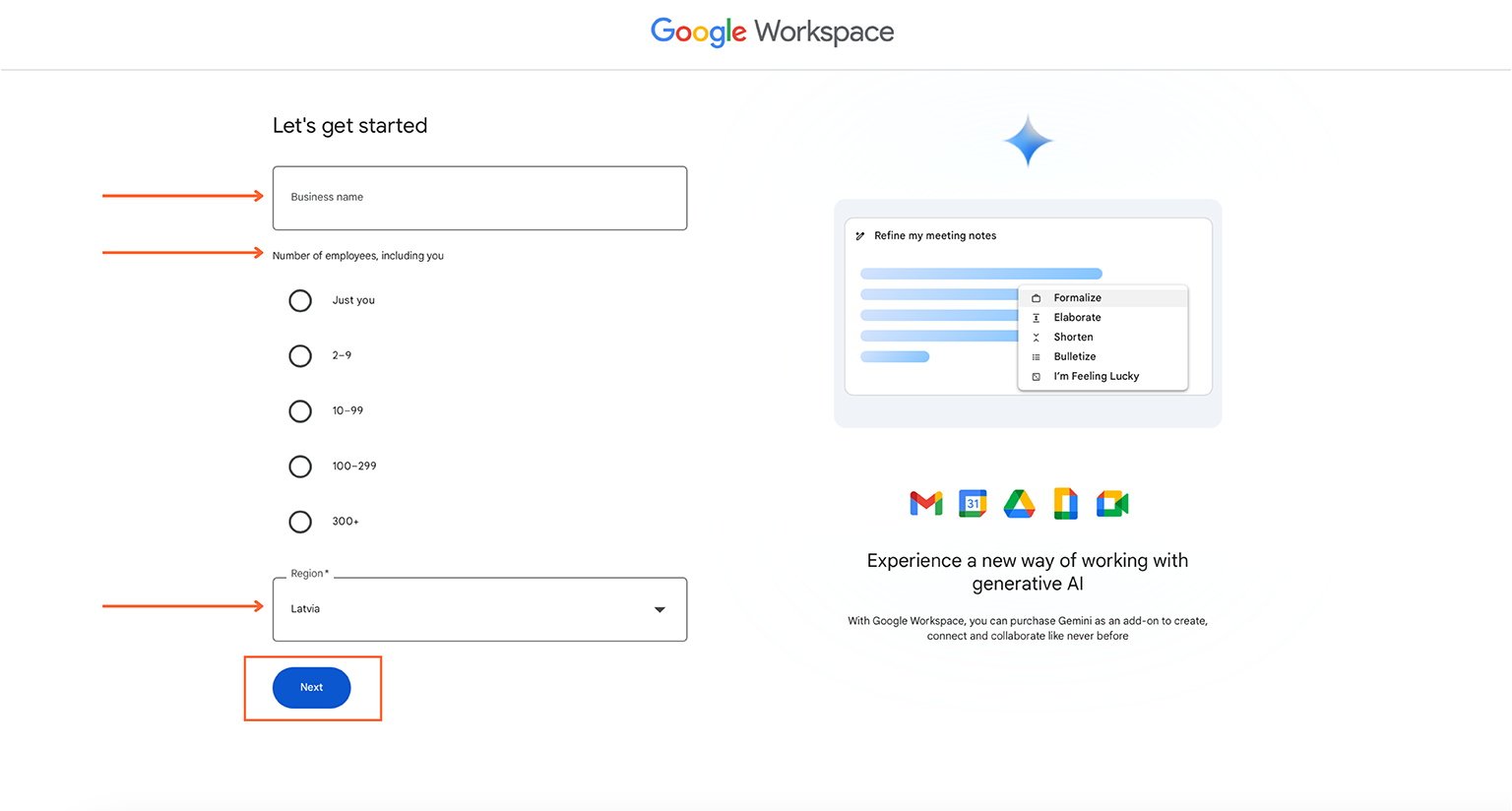Viewport: 1512px width, 811px height.
Task: Click the Gmail icon
Action: pos(926,504)
